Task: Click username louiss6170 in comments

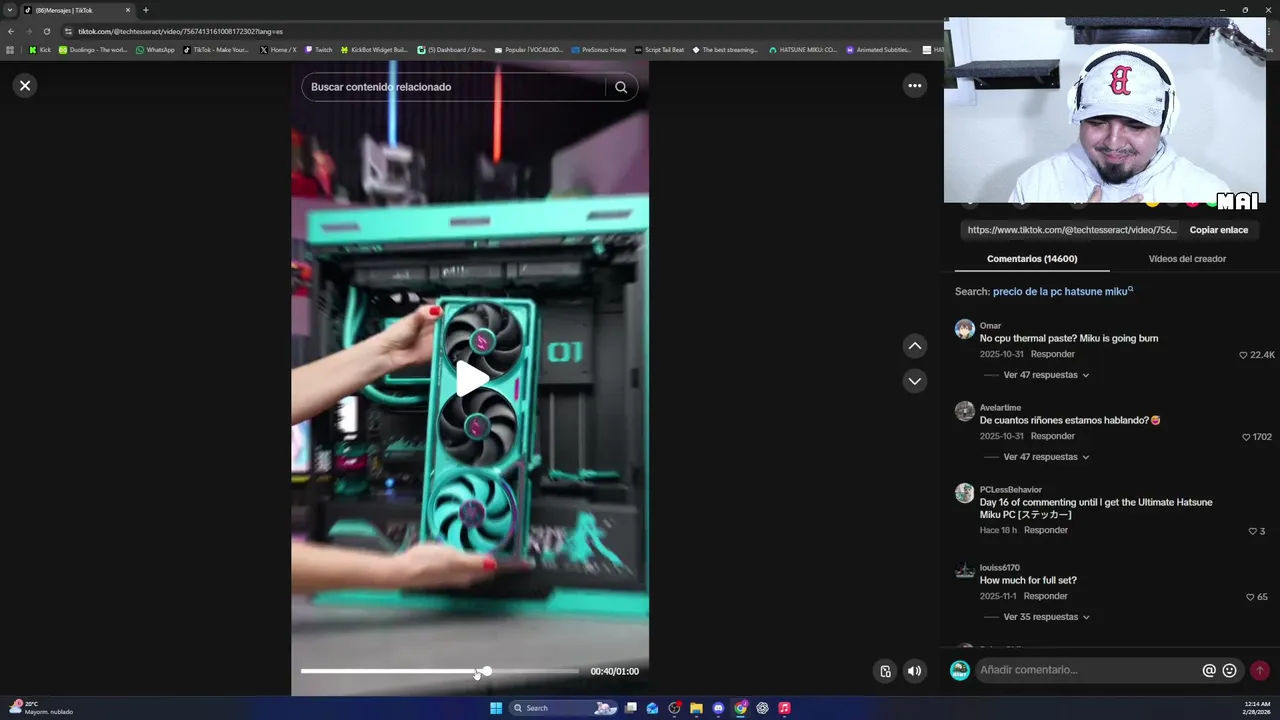Action: click(1000, 568)
